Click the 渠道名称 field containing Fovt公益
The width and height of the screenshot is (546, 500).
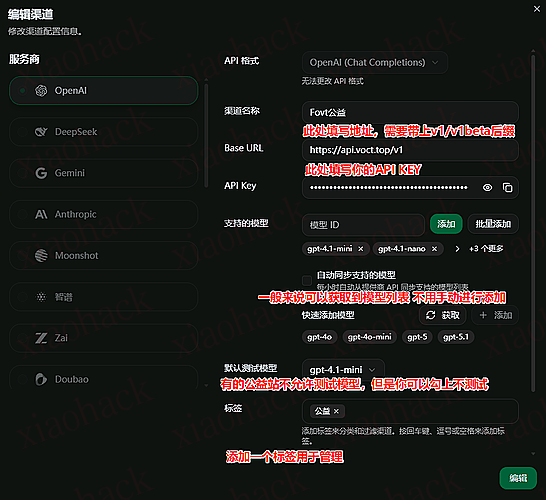tap(410, 112)
